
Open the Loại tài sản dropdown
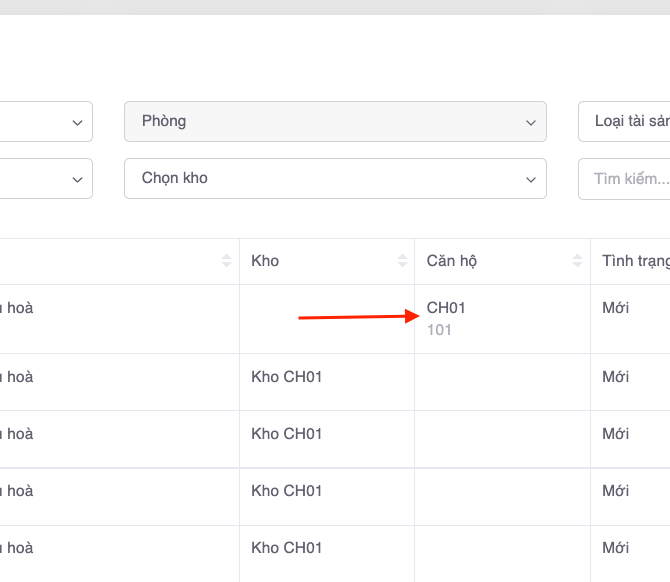[626, 121]
